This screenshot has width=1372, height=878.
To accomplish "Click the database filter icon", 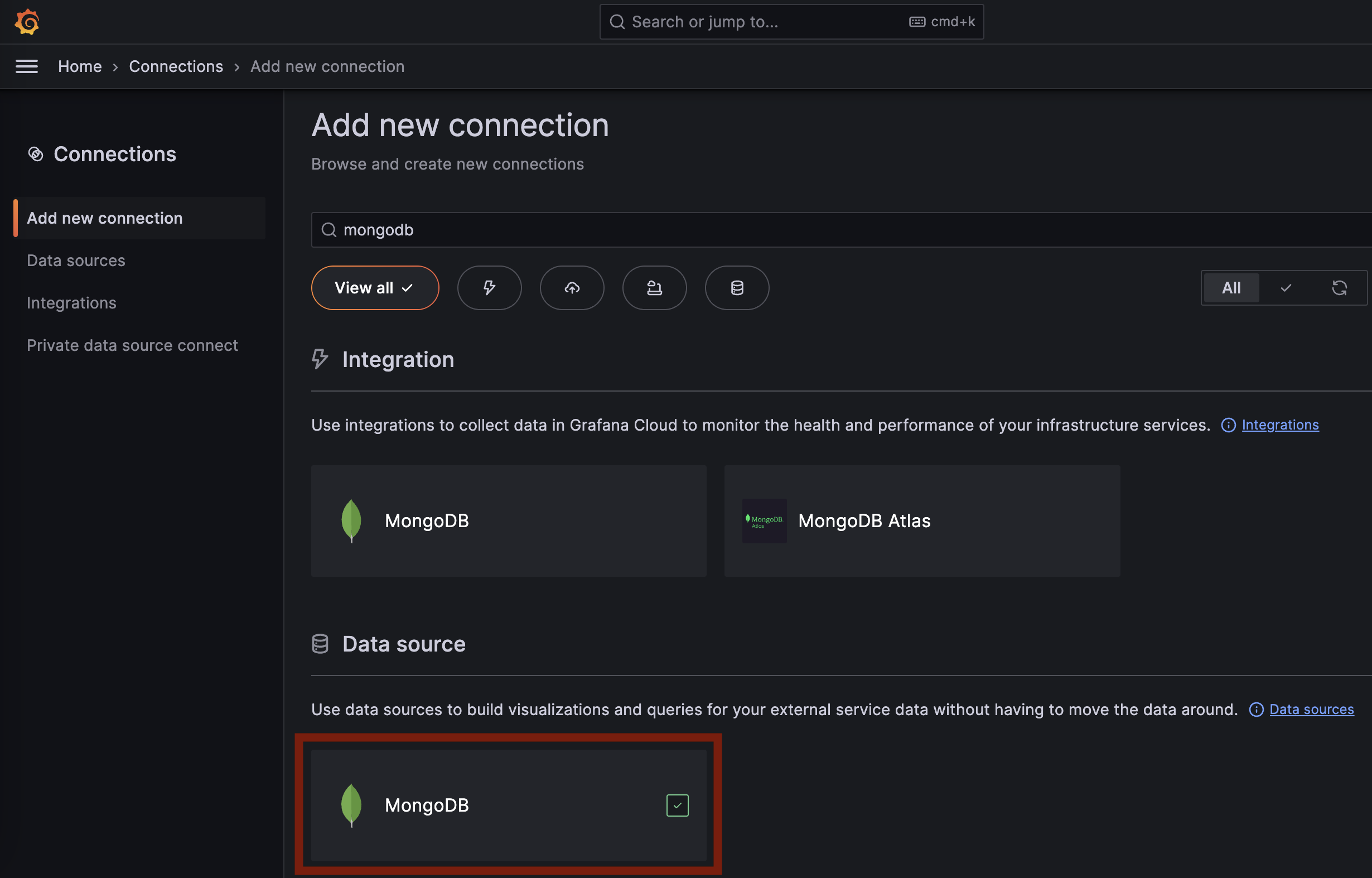I will [737, 287].
